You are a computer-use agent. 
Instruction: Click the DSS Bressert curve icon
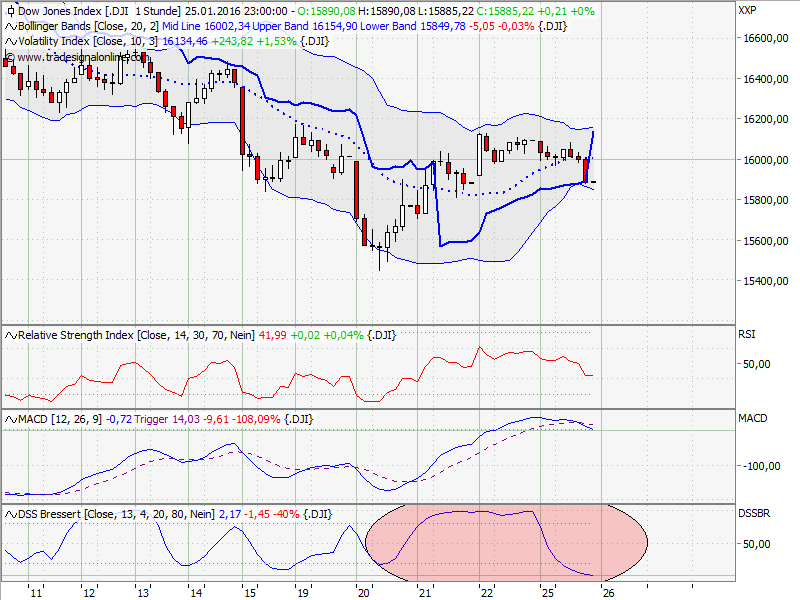point(9,512)
